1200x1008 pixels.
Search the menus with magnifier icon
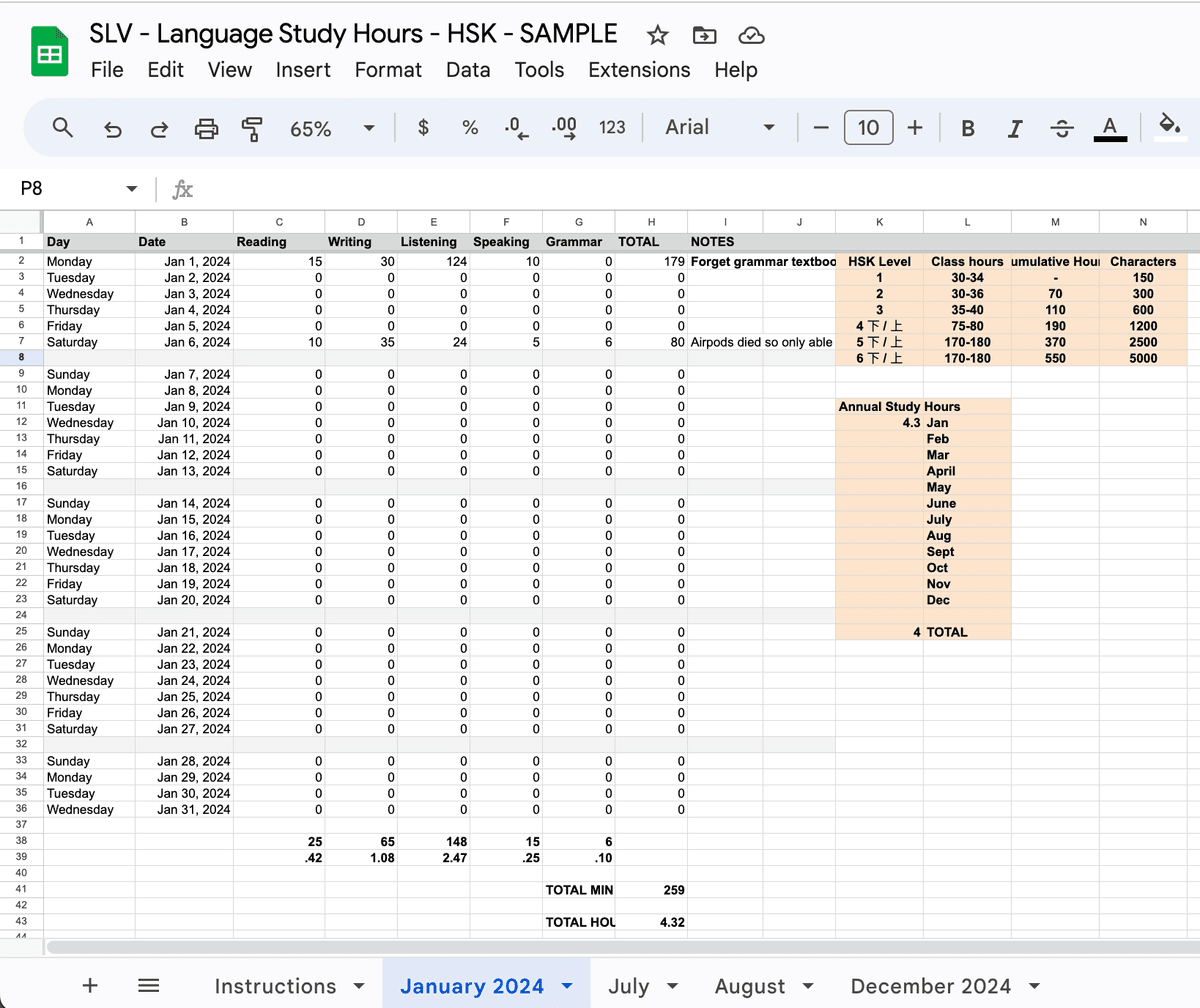63,128
